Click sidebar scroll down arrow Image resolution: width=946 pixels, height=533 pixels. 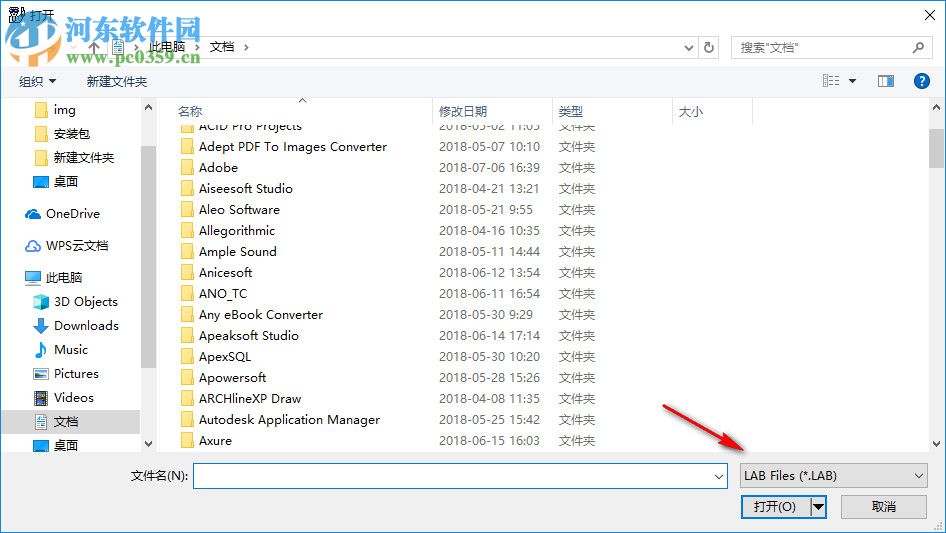coord(148,444)
